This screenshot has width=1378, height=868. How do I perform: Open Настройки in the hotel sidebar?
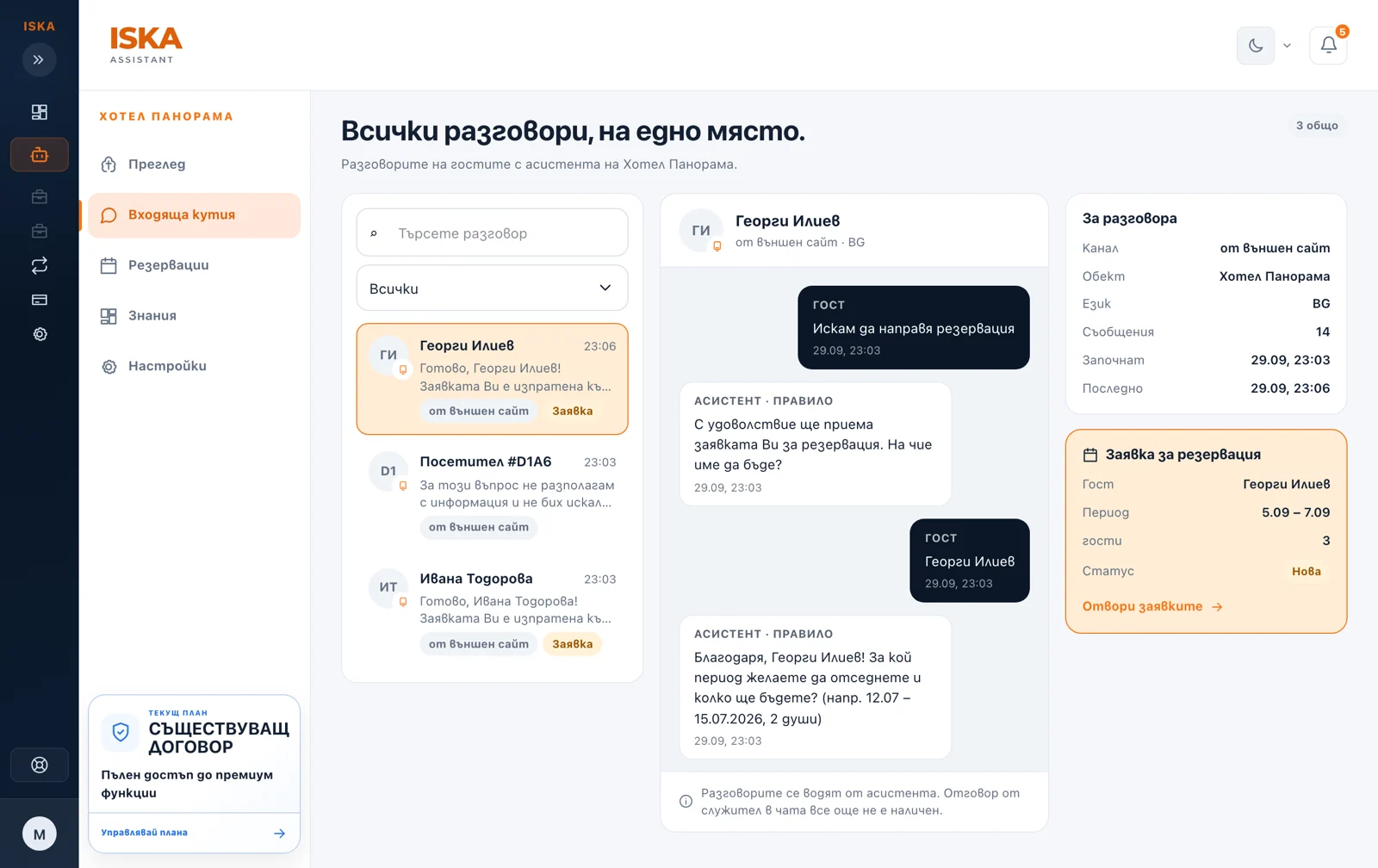(x=194, y=366)
